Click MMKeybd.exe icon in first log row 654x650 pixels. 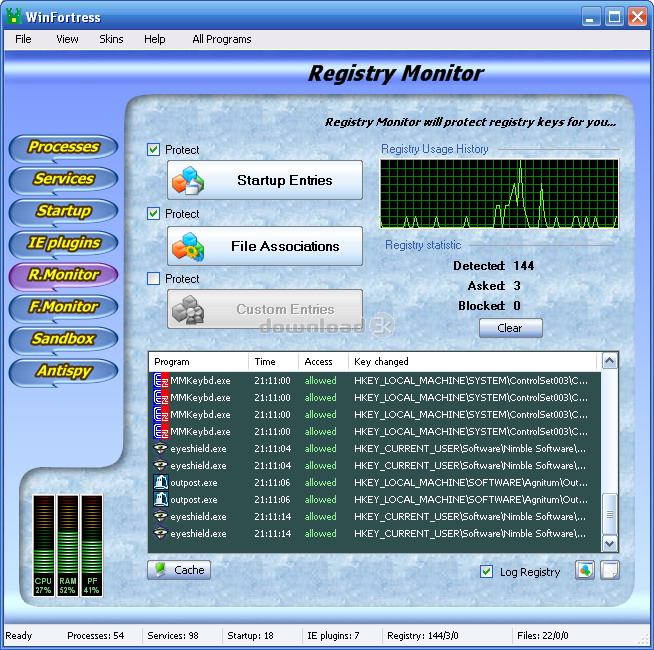pos(161,380)
